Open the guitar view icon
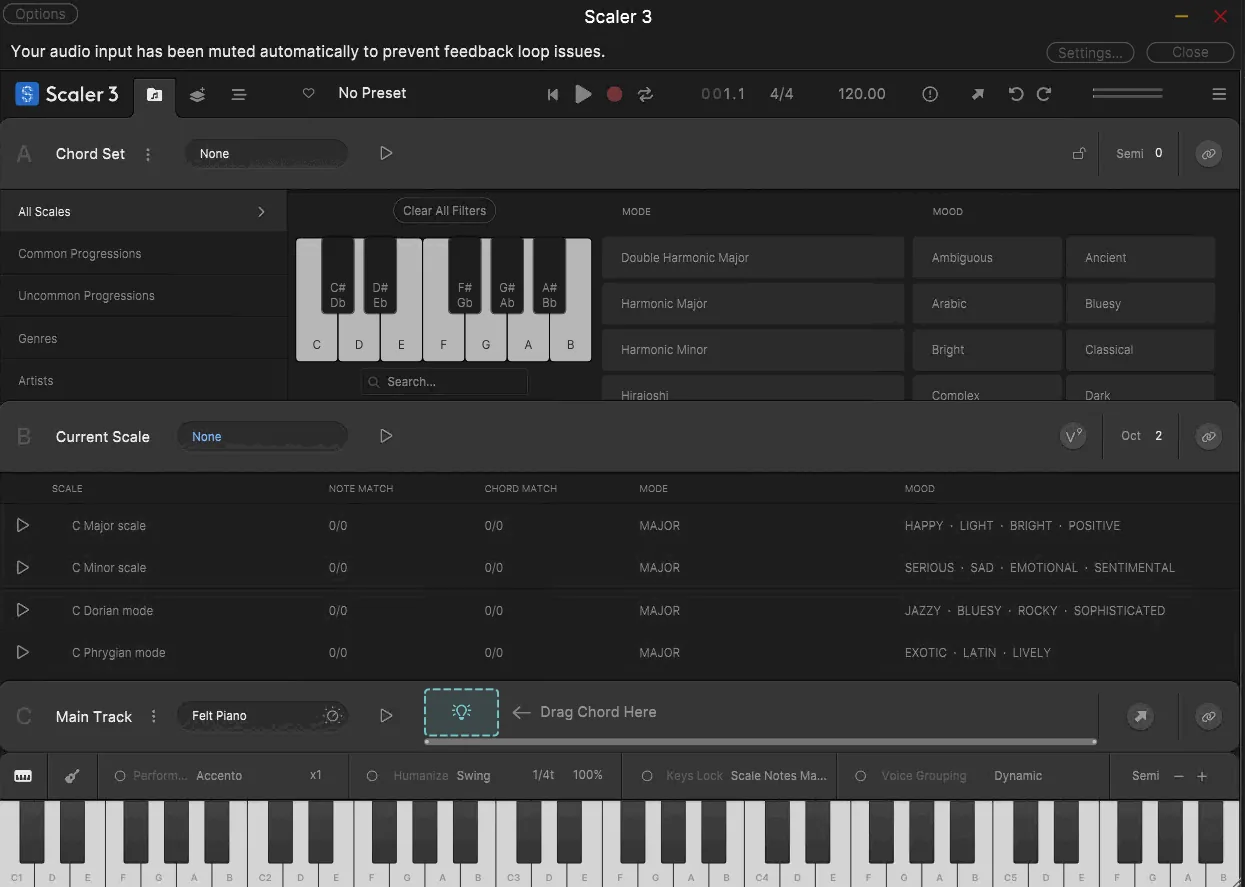The height and width of the screenshot is (887, 1245). coord(72,776)
